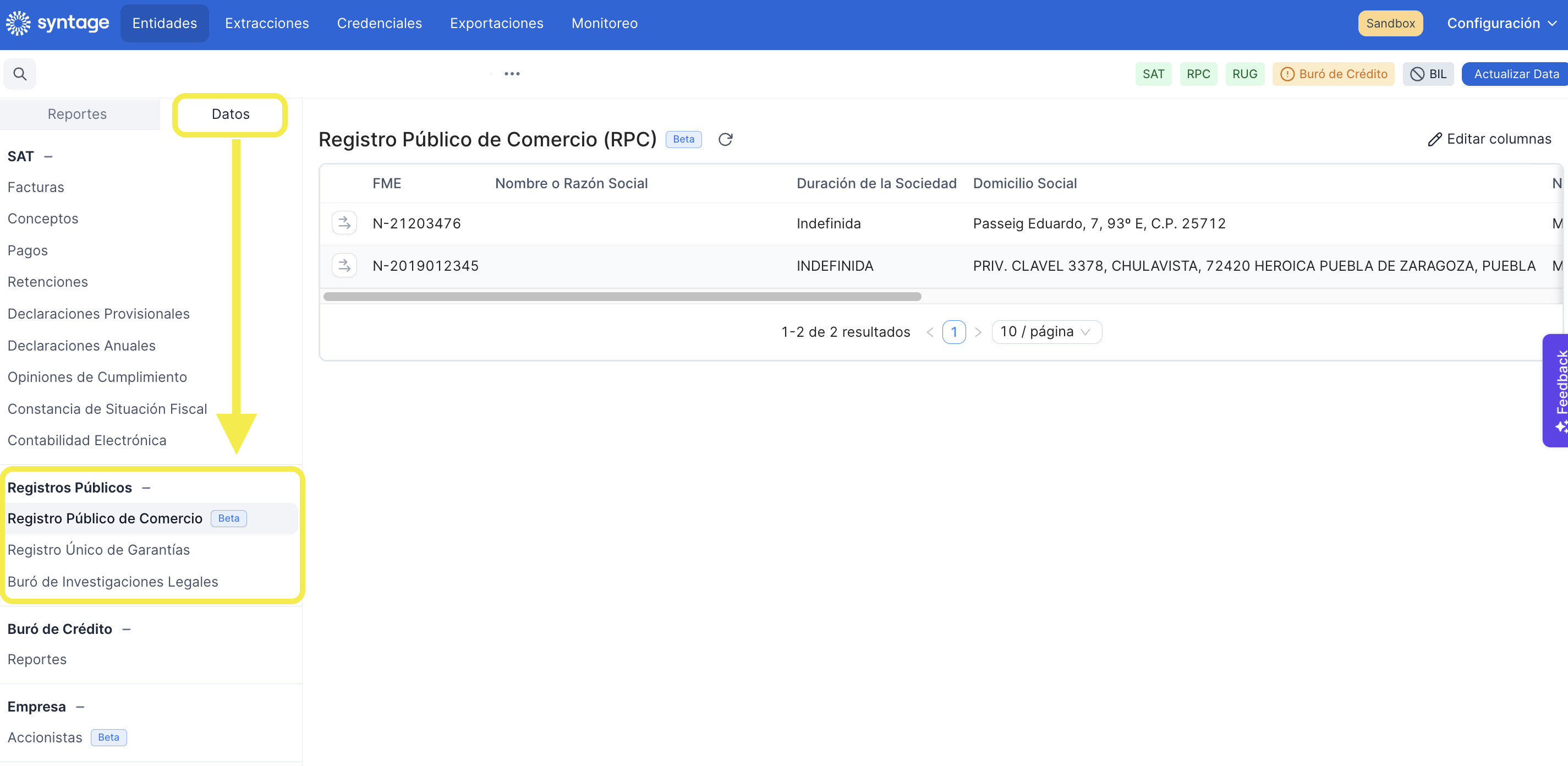The width and height of the screenshot is (1568, 766).
Task: Collapse the Empresa section
Action: pyautogui.click(x=80, y=707)
